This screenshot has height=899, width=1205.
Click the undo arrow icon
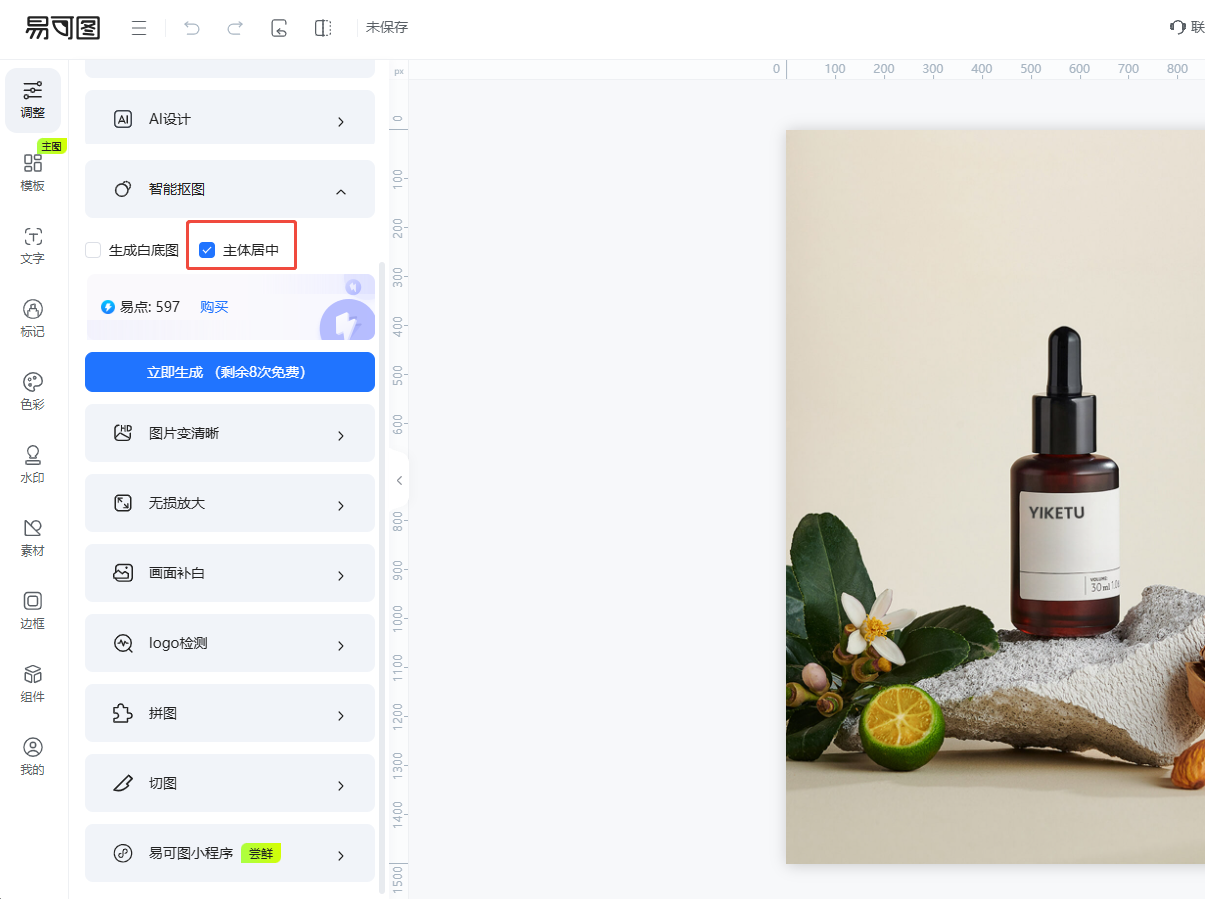[x=192, y=28]
